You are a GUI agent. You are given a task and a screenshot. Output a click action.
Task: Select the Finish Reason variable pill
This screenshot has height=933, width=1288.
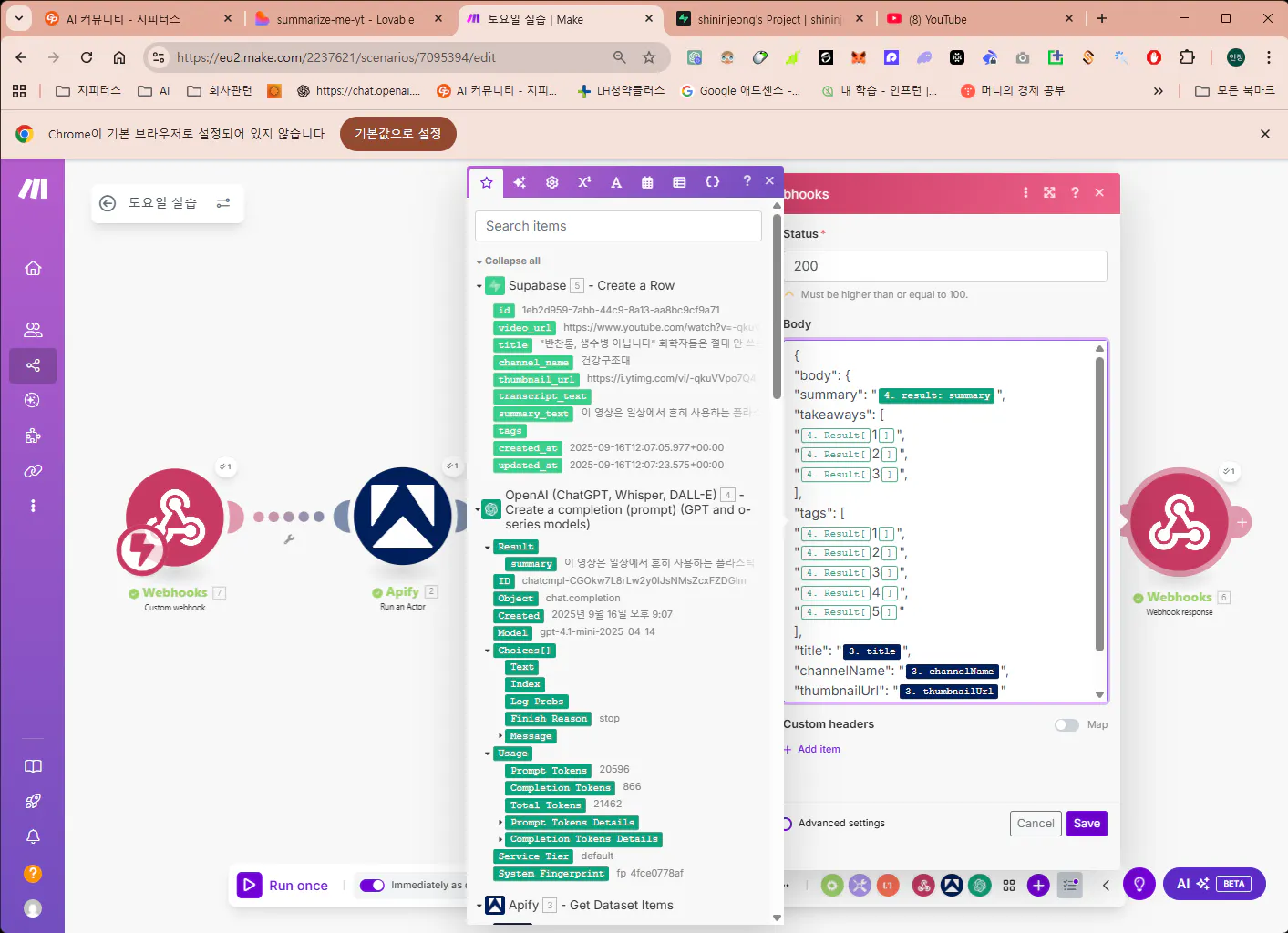click(x=549, y=719)
